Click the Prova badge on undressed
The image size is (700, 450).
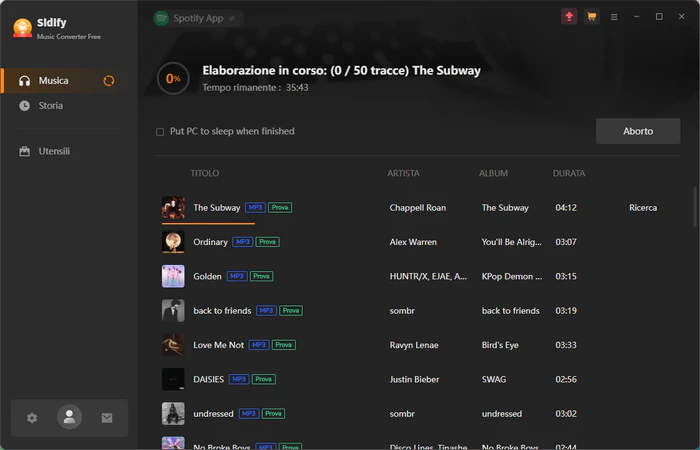(x=273, y=414)
